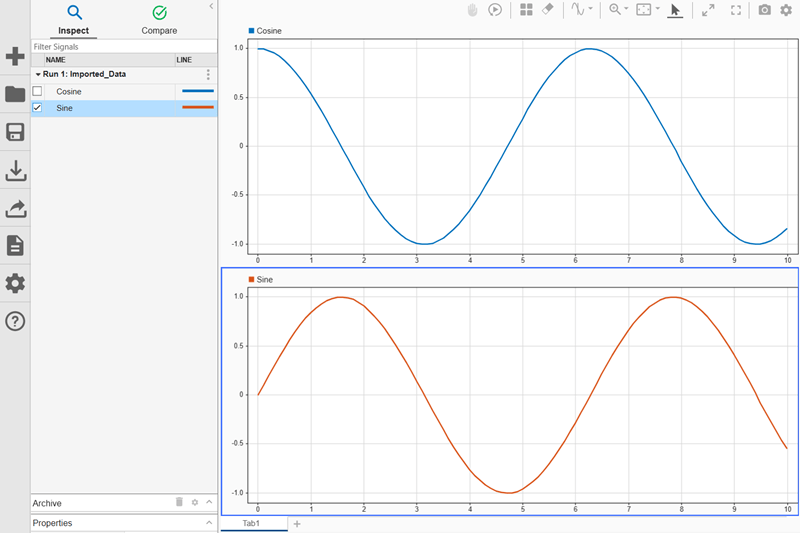Image resolution: width=800 pixels, height=533 pixels.
Task: Click the orange Sine line color swatch
Action: [198, 108]
